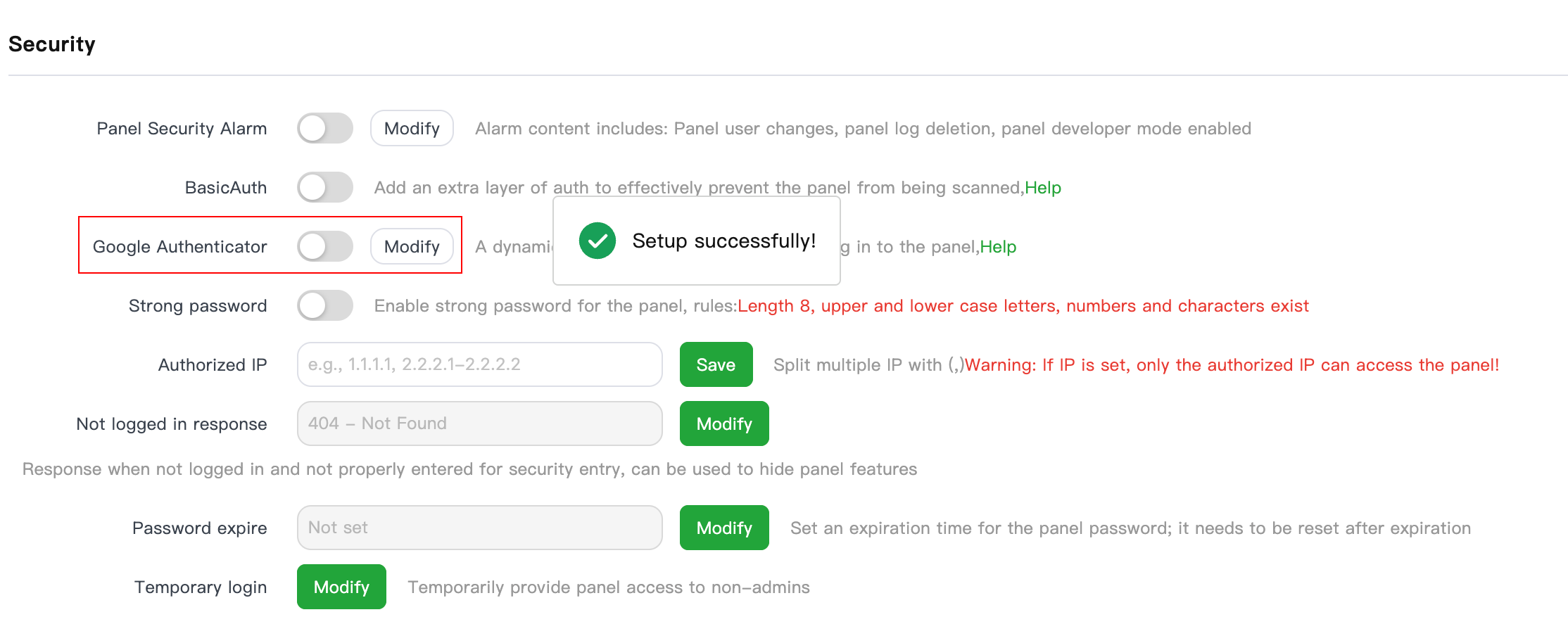This screenshot has width=1568, height=643.
Task: Click the Not logged in response field
Action: coord(479,424)
